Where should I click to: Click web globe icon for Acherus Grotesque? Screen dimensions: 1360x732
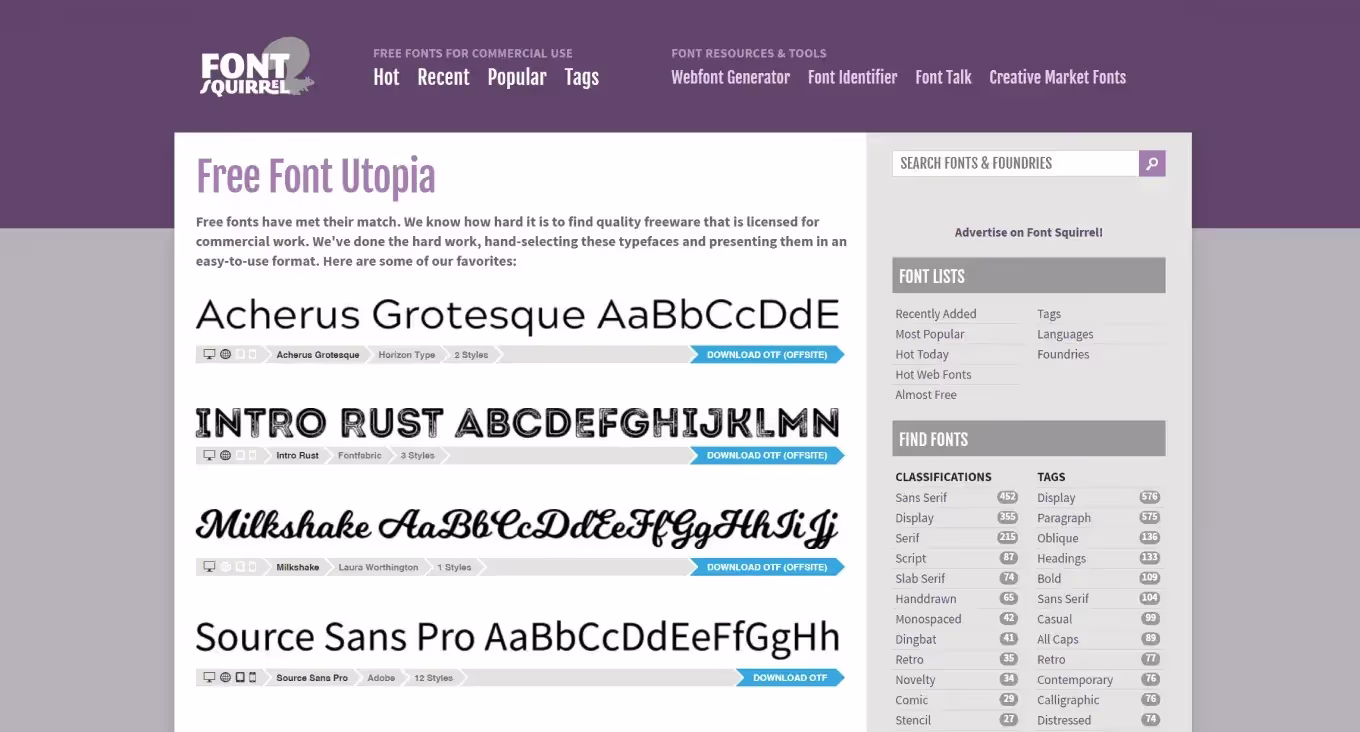pyautogui.click(x=225, y=354)
